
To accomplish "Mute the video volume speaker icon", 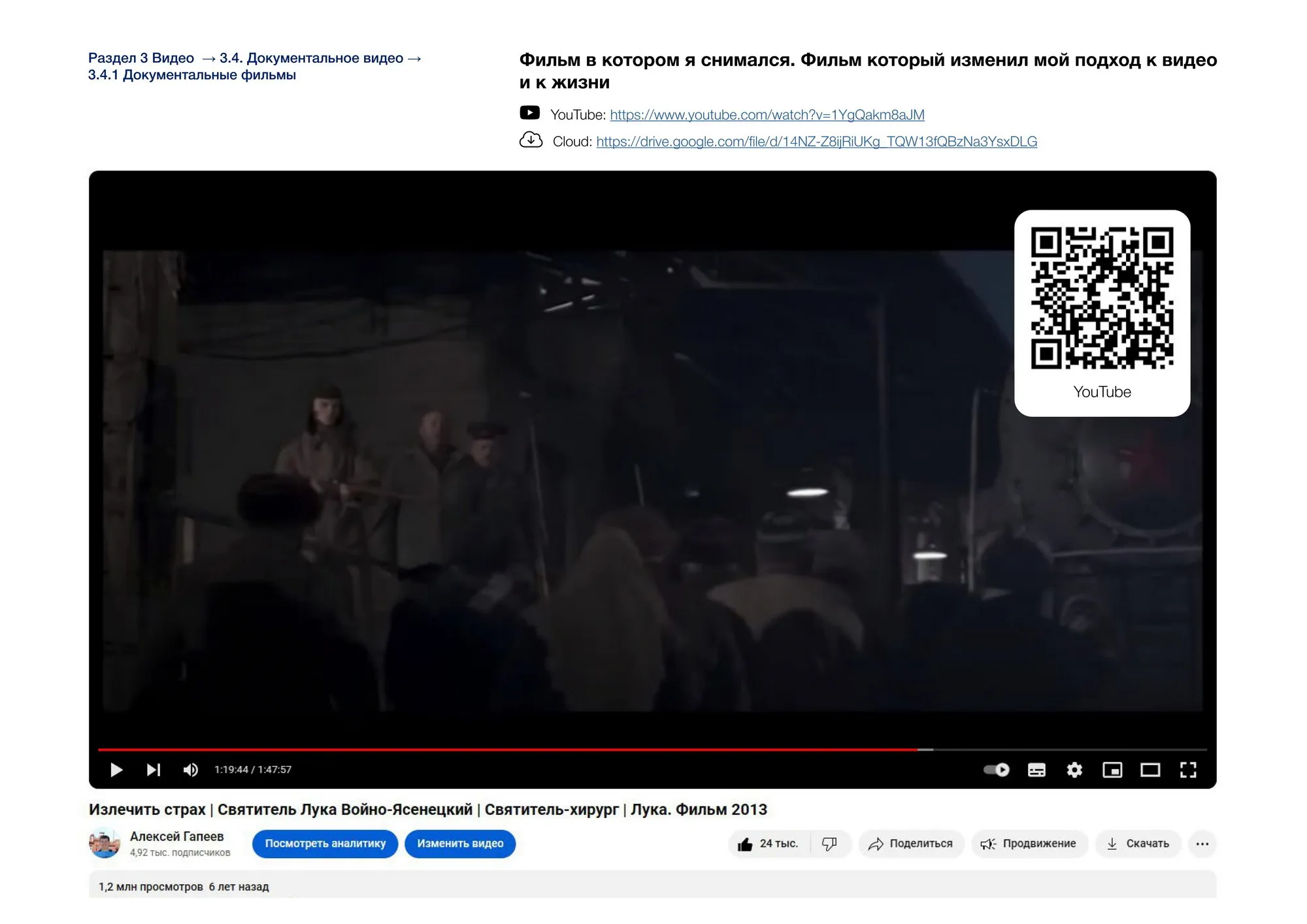I will 190,770.
